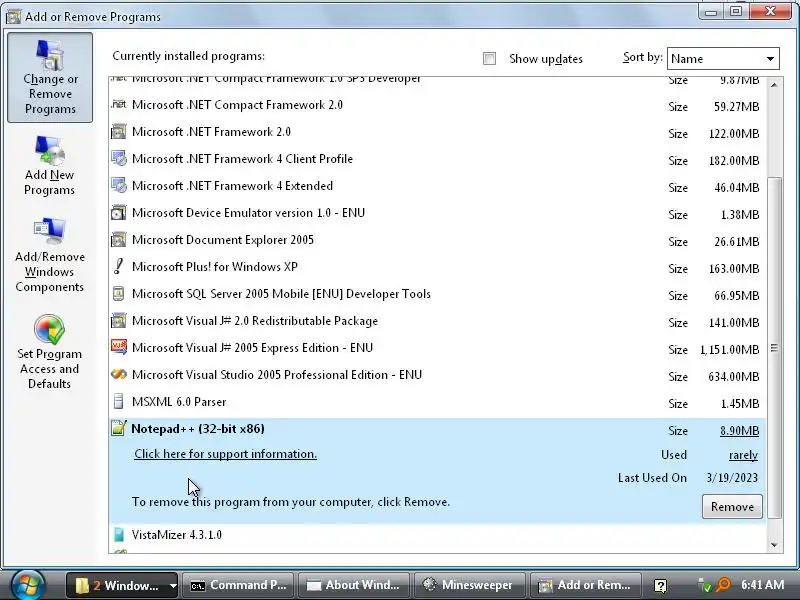Click Microsoft Plus! for Windows XP icon

click(118, 266)
